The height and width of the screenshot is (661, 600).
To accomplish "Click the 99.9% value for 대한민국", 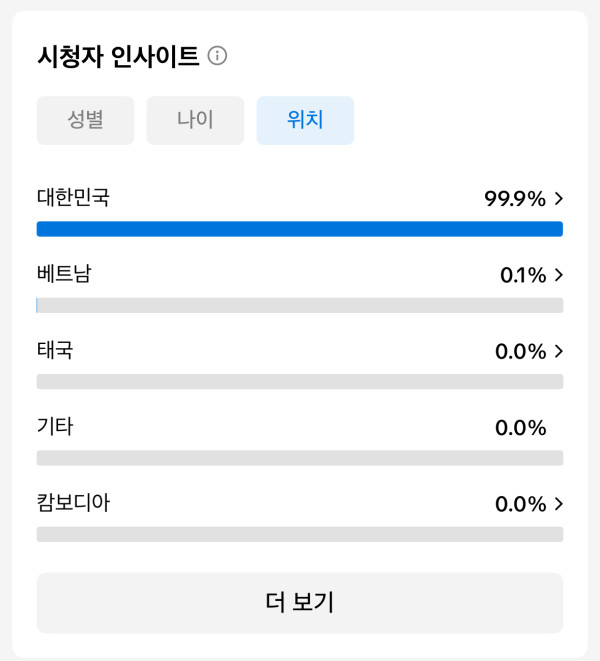I will (515, 199).
